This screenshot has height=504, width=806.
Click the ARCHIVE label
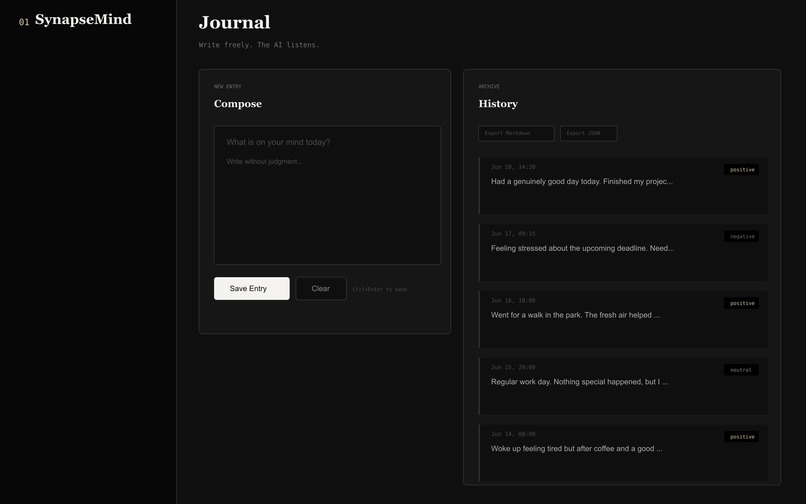pyautogui.click(x=489, y=86)
